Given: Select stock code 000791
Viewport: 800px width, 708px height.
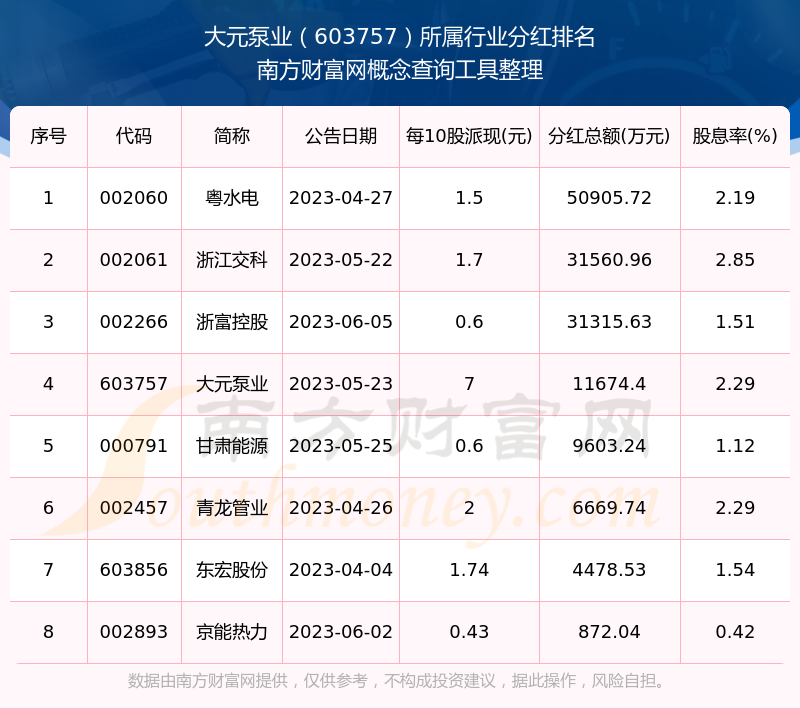Looking at the screenshot, I should pos(134,446).
